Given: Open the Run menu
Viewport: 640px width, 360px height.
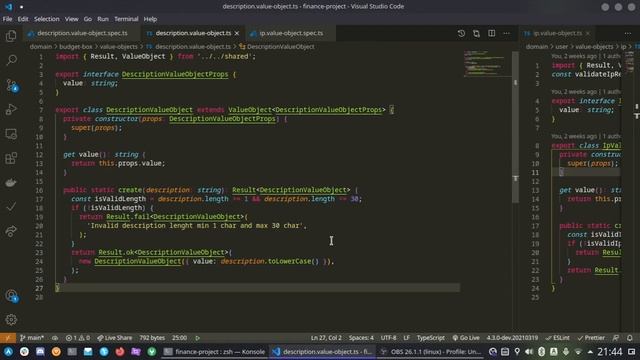Looking at the screenshot, I should (103, 19).
